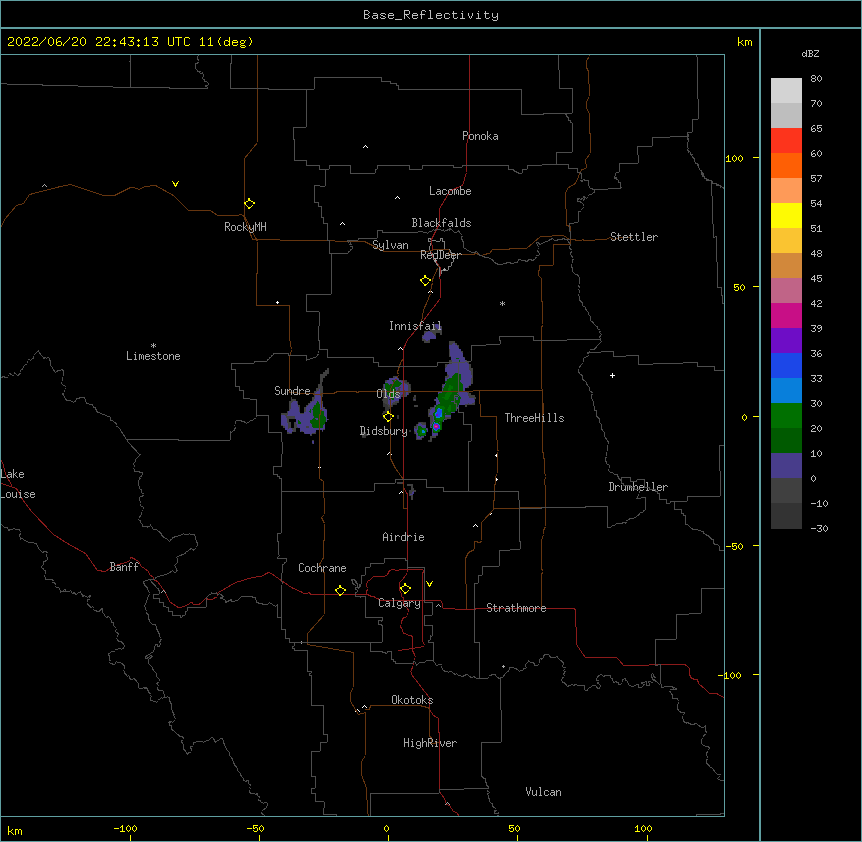Image resolution: width=862 pixels, height=842 pixels.
Task: Pick the white 70-80 dBZ legend swatch
Action: 786,90
